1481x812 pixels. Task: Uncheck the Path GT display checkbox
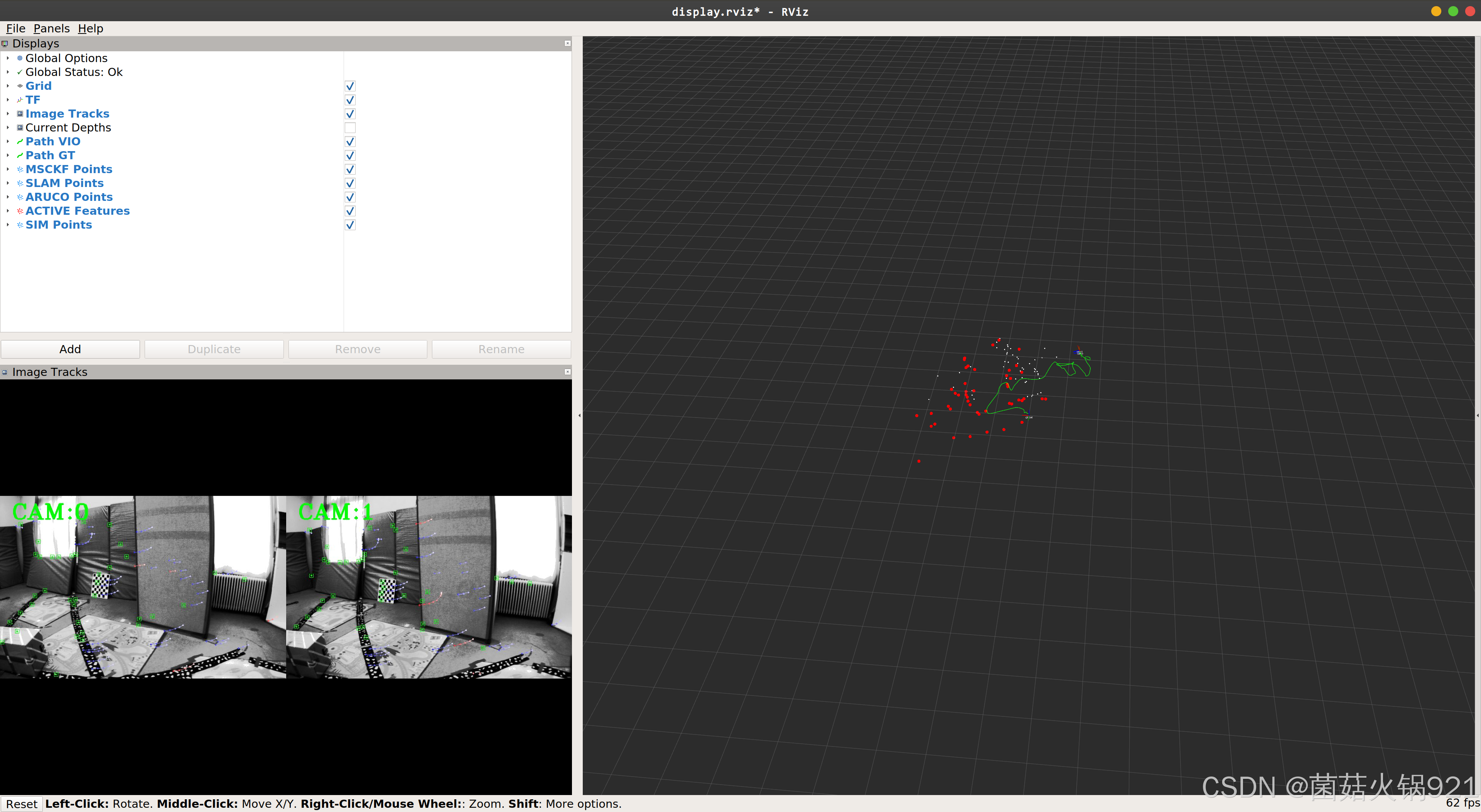tap(349, 156)
